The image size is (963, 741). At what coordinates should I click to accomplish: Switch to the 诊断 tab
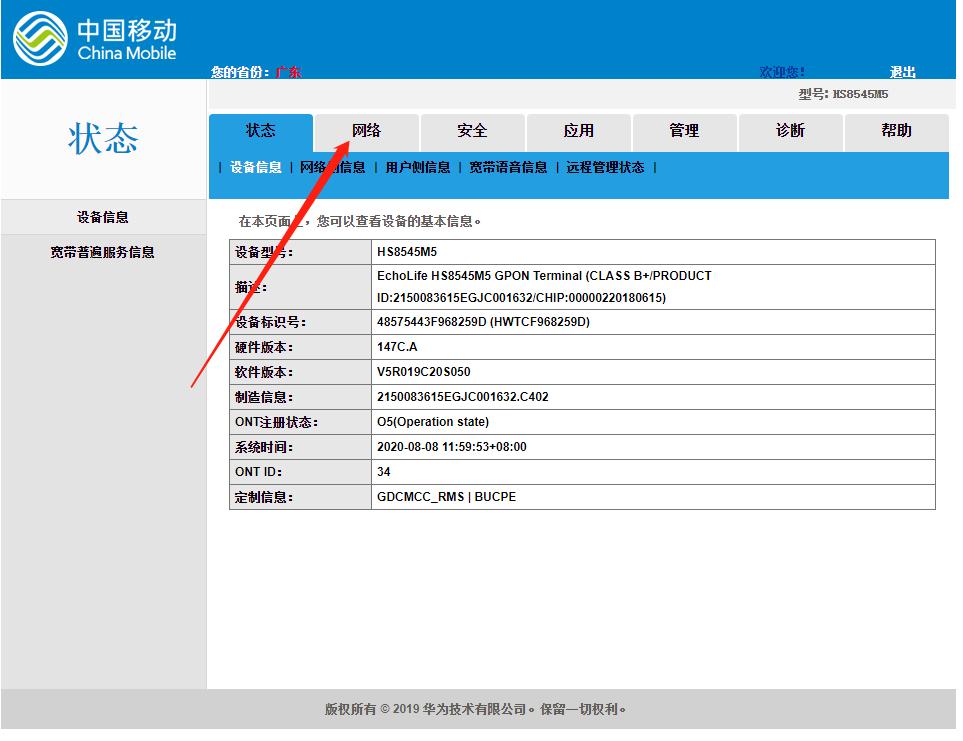pos(790,130)
